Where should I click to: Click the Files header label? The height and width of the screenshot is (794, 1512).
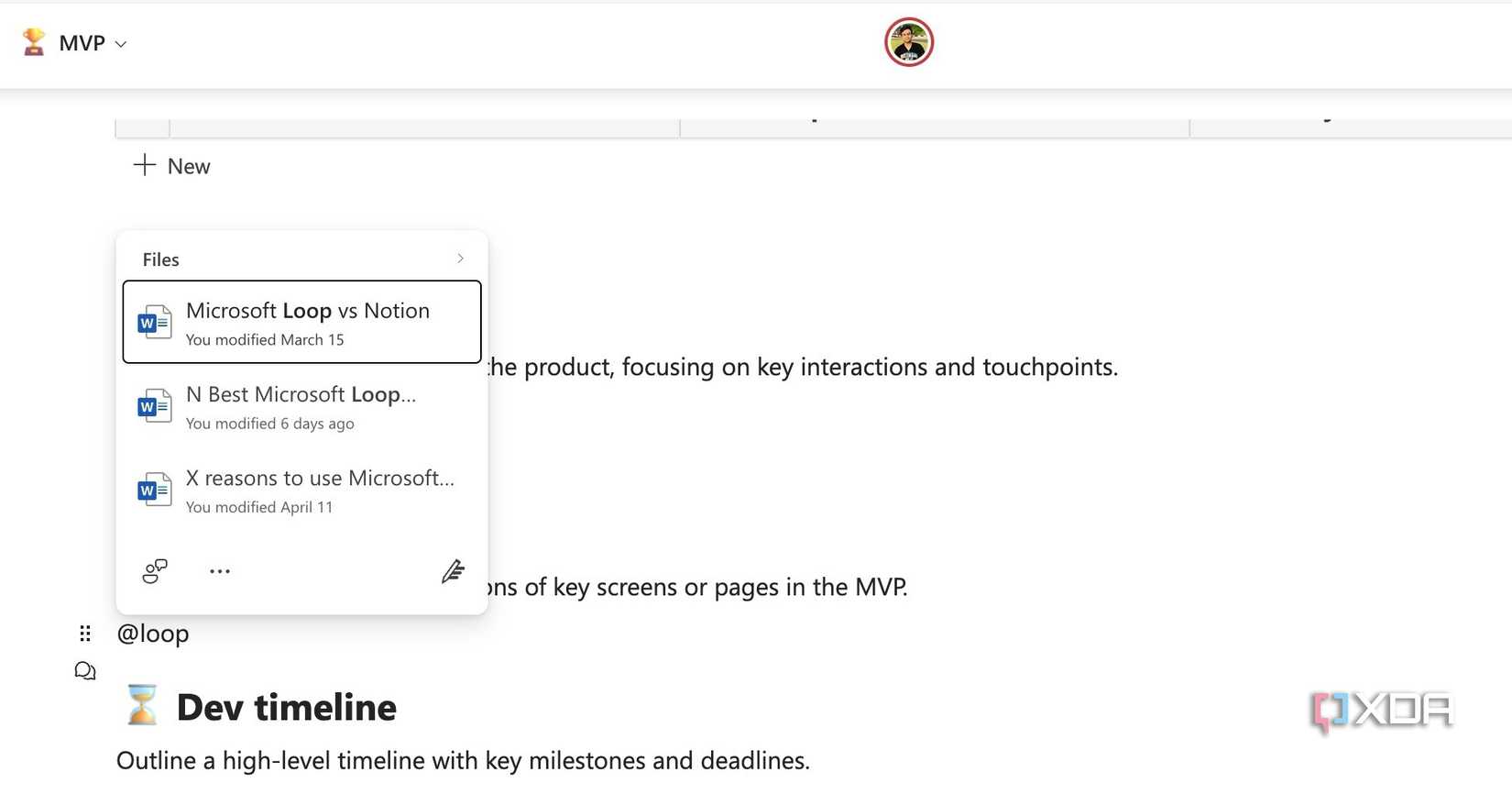[x=160, y=259]
